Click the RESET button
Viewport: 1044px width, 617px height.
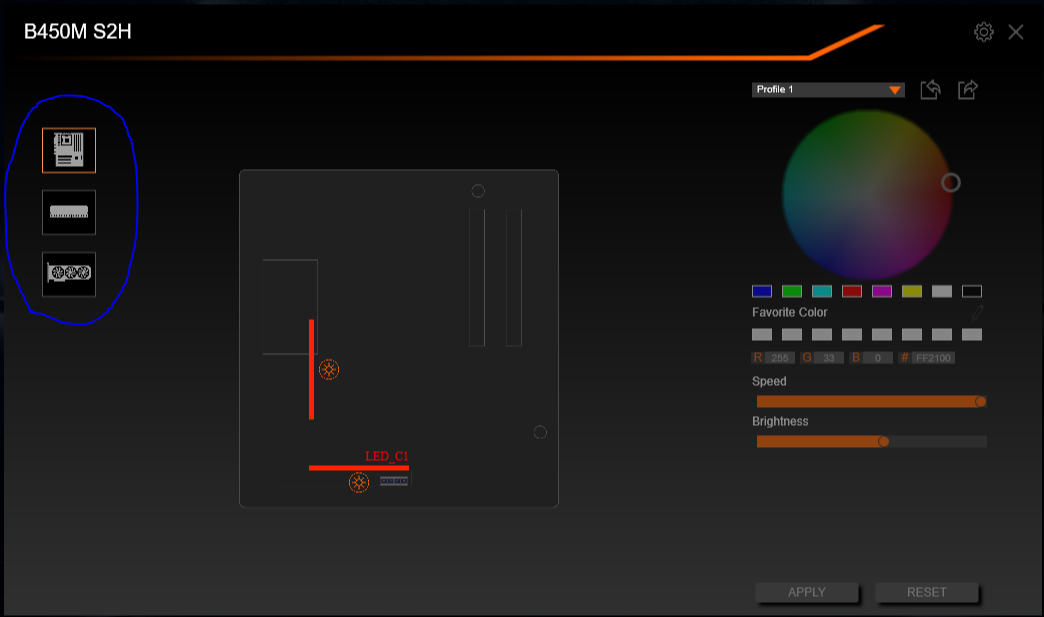pos(927,592)
